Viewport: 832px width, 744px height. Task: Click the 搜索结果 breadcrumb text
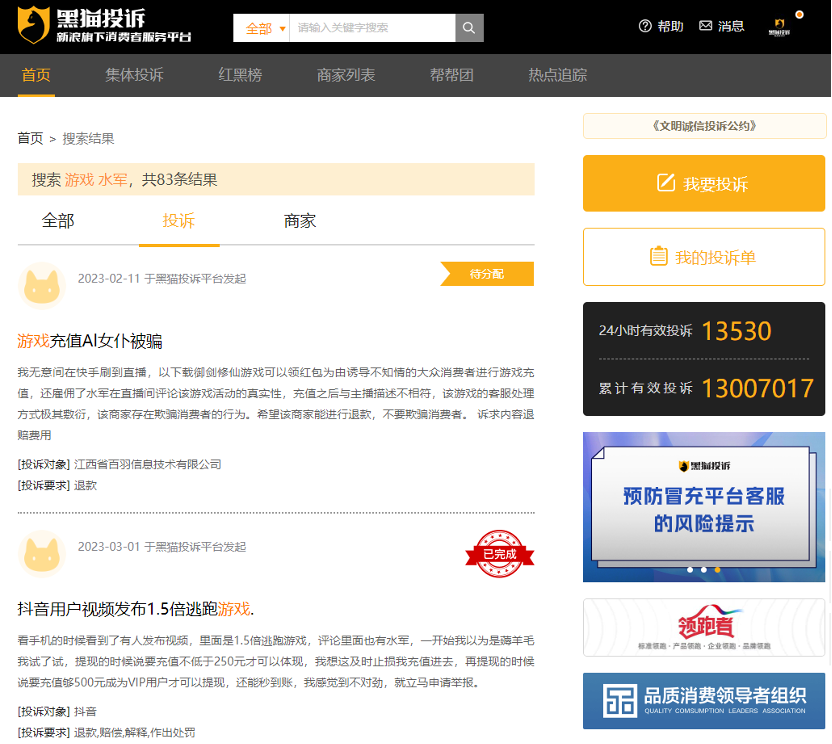pyautogui.click(x=88, y=139)
